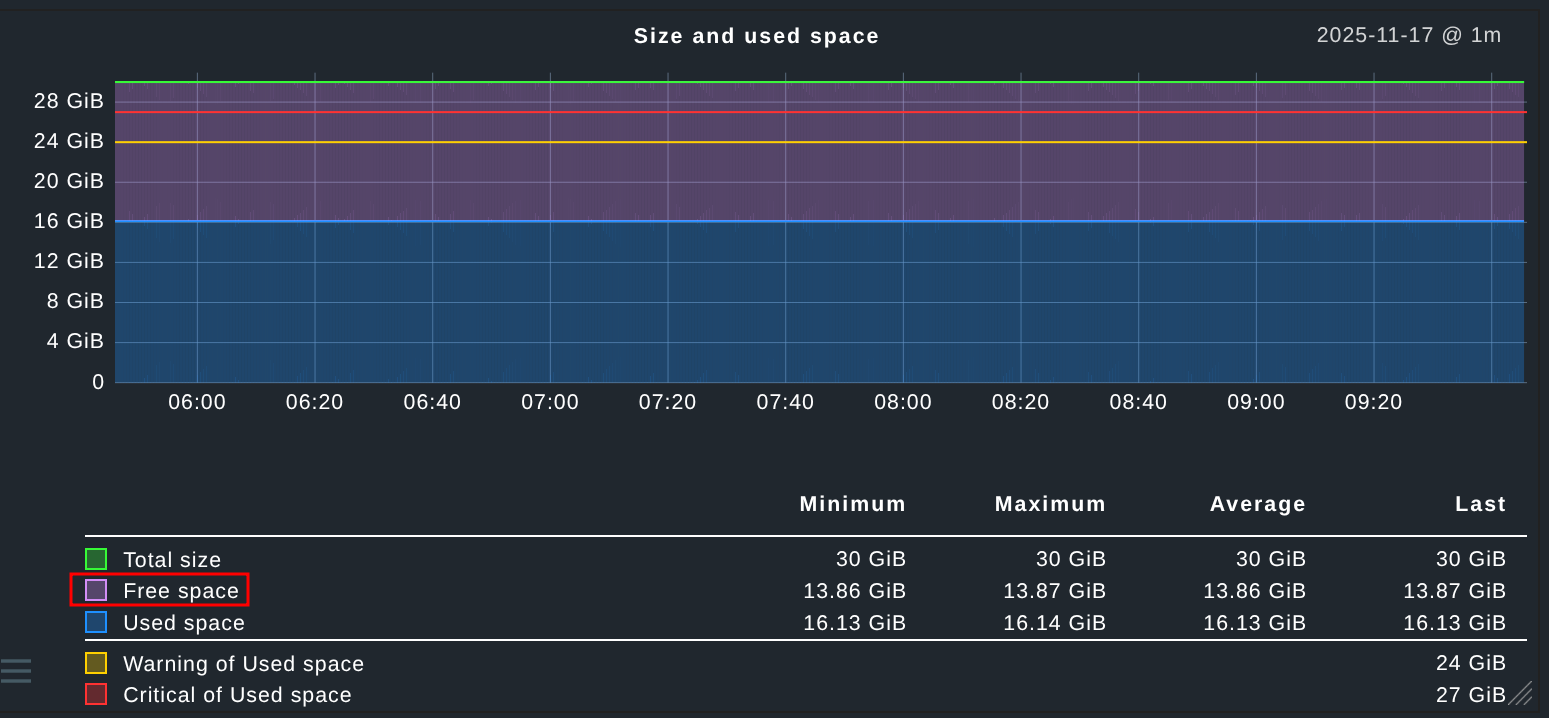Click the Free space purple color swatch
This screenshot has height=718, width=1549.
(96, 590)
